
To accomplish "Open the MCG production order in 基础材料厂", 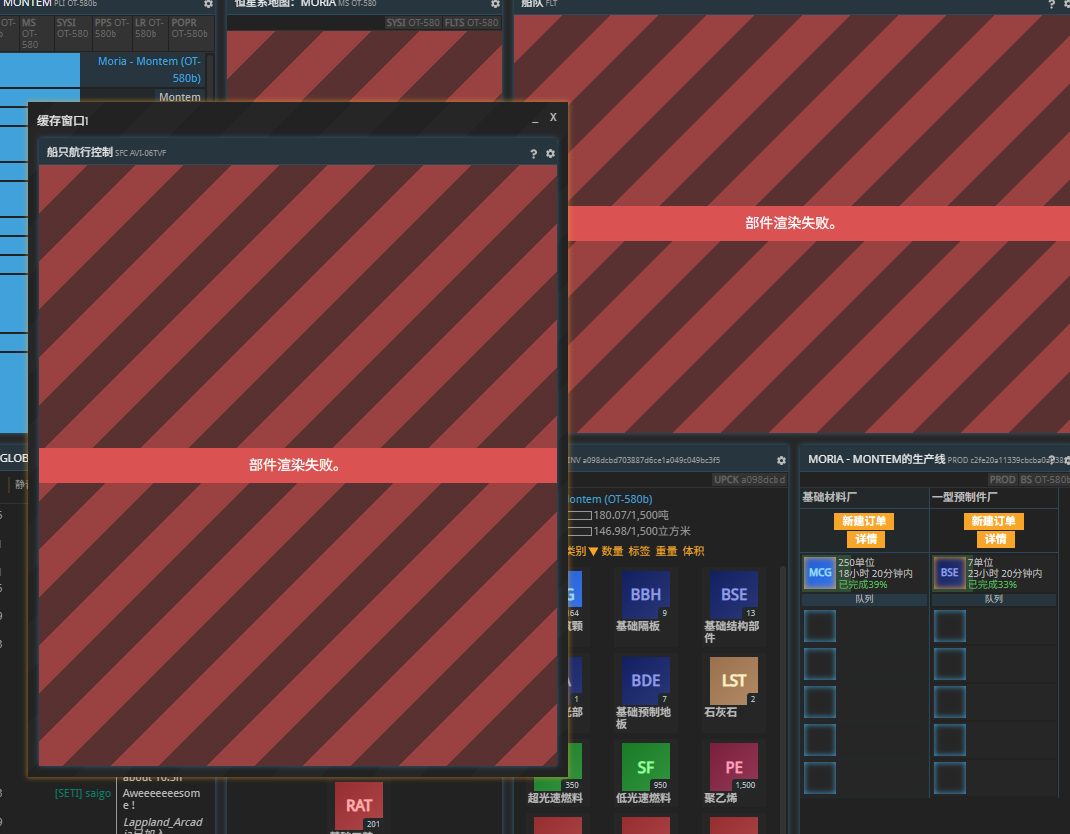I will pos(820,573).
